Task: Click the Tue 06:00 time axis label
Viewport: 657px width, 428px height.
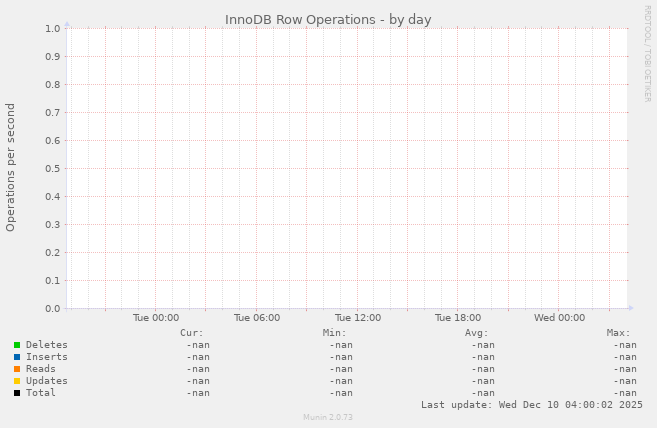Action: (257, 318)
